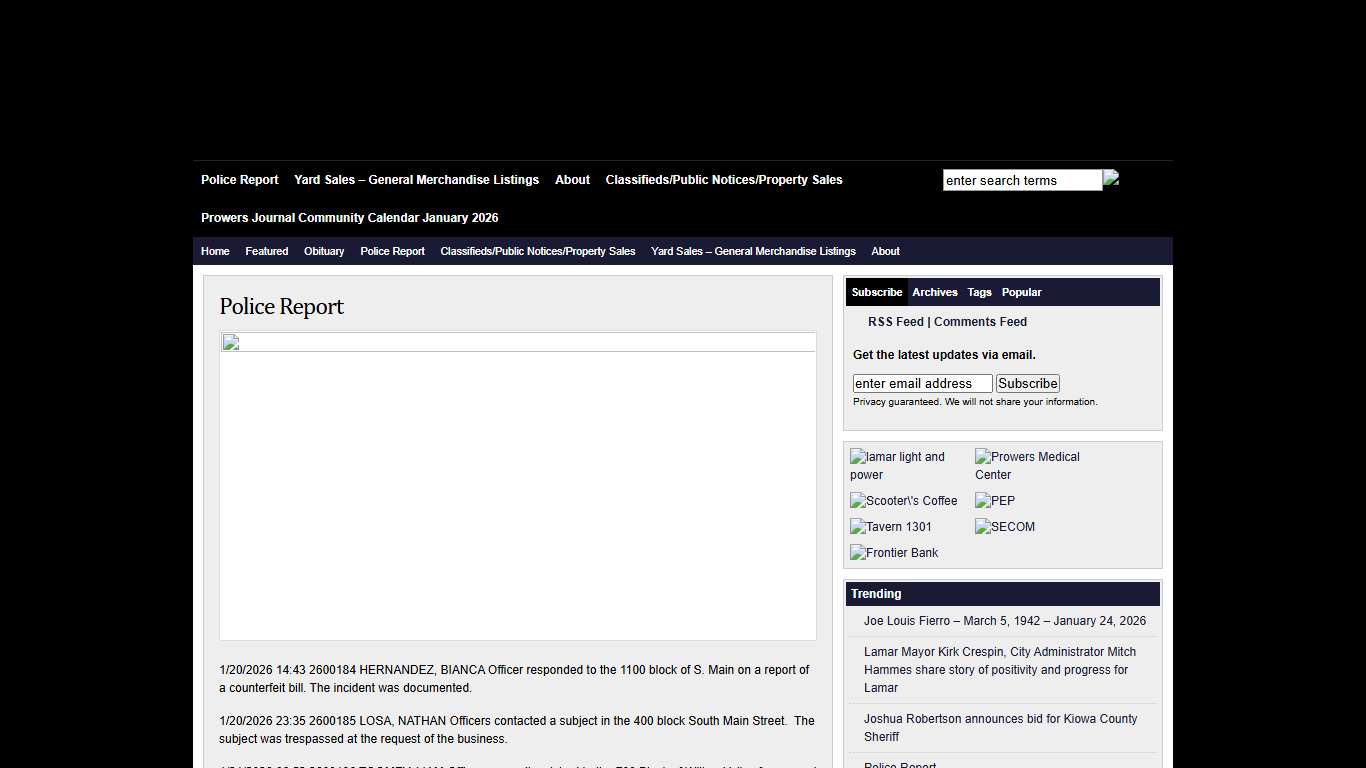Open the lamar light and power ad
The height and width of the screenshot is (768, 1366).
coord(897,465)
